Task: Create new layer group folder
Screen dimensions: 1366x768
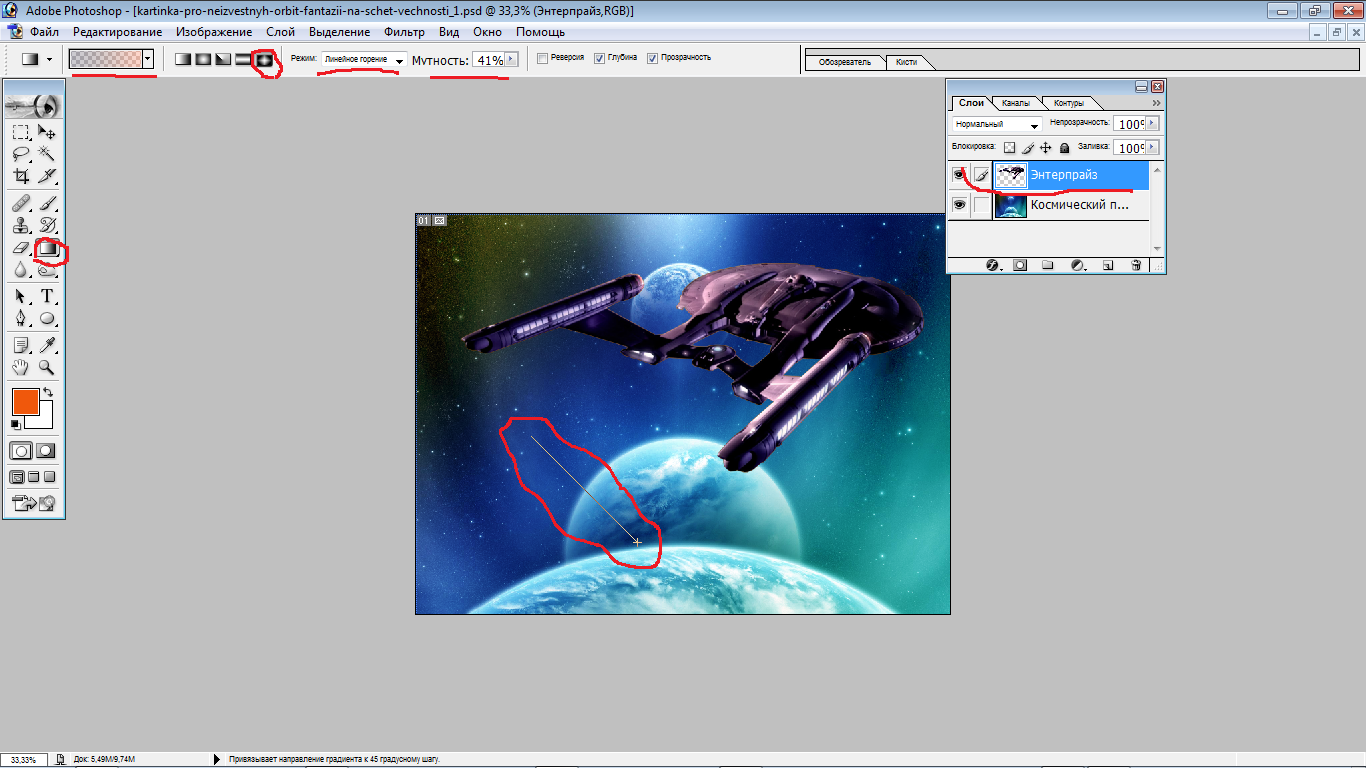Action: (1048, 265)
